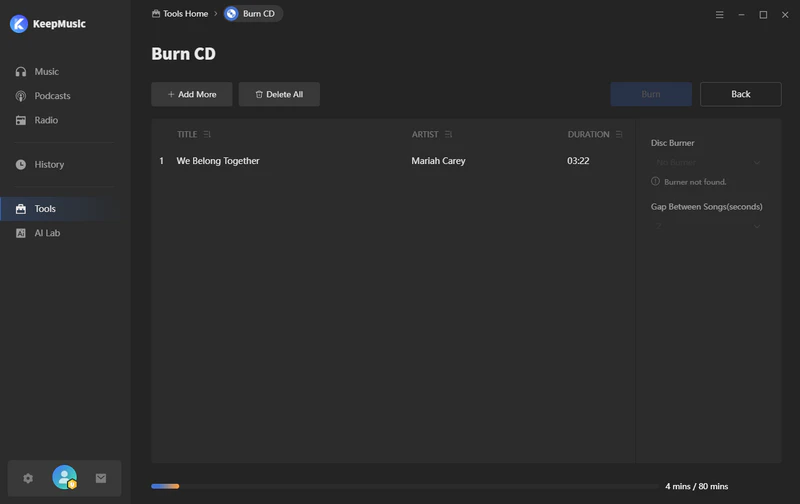Minimize the KeepMusic window
Viewport: 800px width, 504px height.
(741, 15)
